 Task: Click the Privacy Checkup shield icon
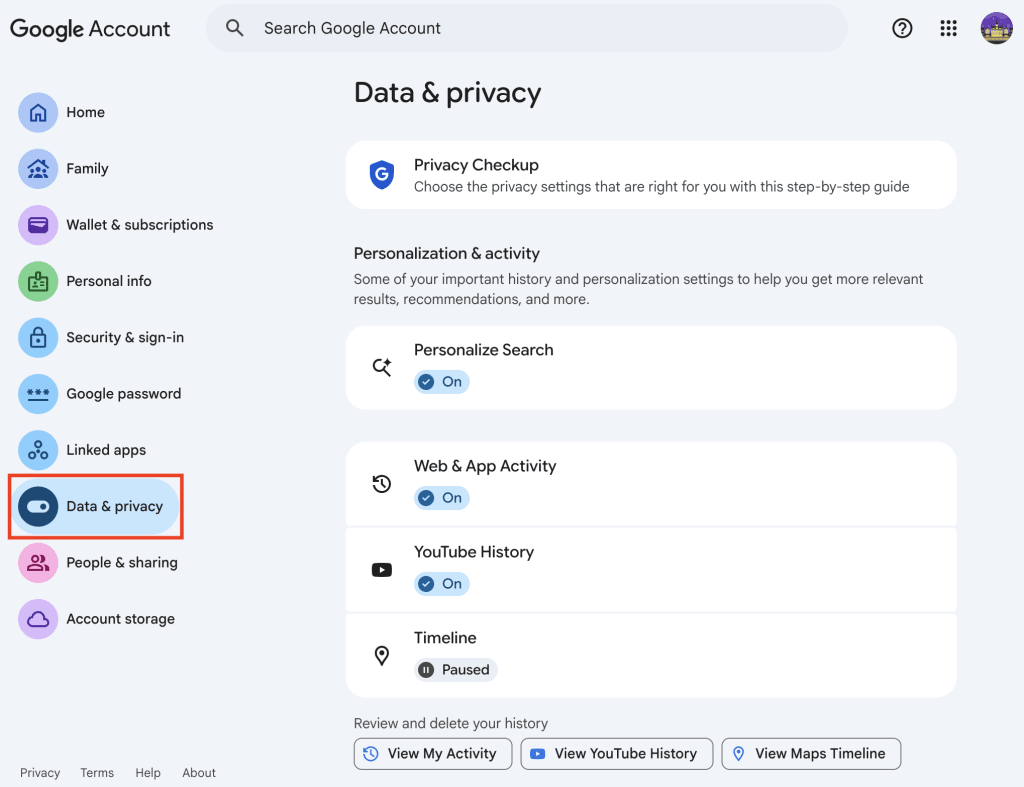[x=382, y=175]
